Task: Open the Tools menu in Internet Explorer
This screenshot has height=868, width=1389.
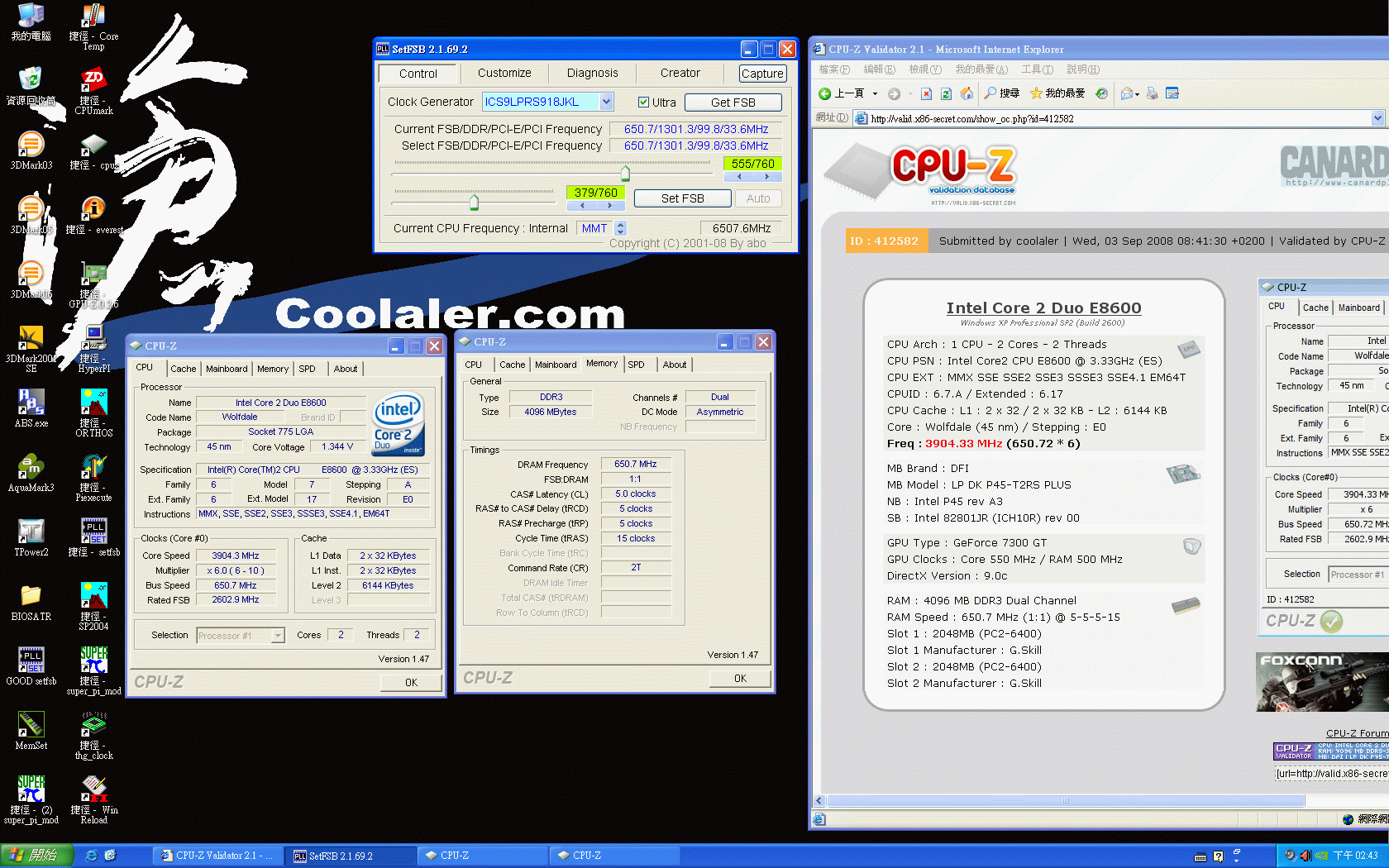Action: 1037,69
